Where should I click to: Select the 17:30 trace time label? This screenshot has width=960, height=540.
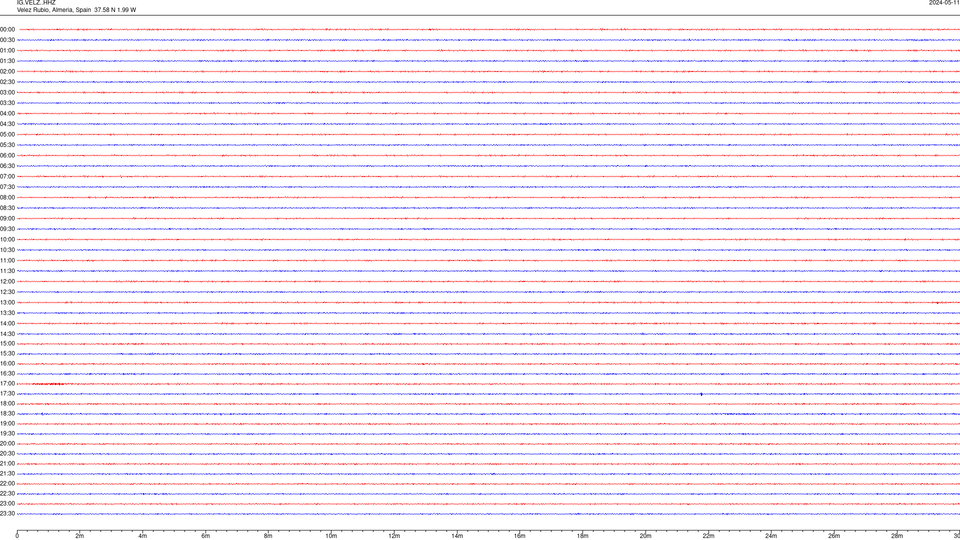click(x=7, y=394)
